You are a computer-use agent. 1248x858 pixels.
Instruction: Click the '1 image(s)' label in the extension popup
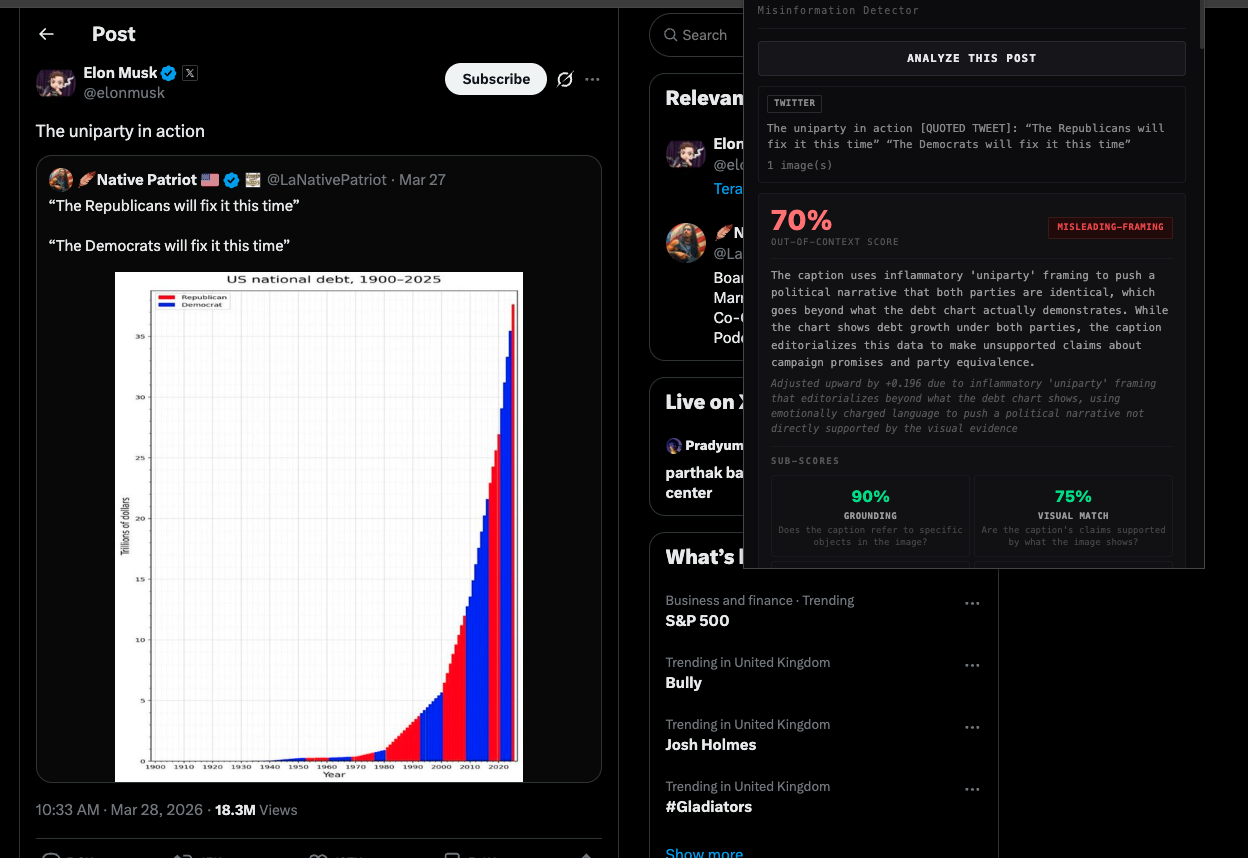tap(799, 165)
